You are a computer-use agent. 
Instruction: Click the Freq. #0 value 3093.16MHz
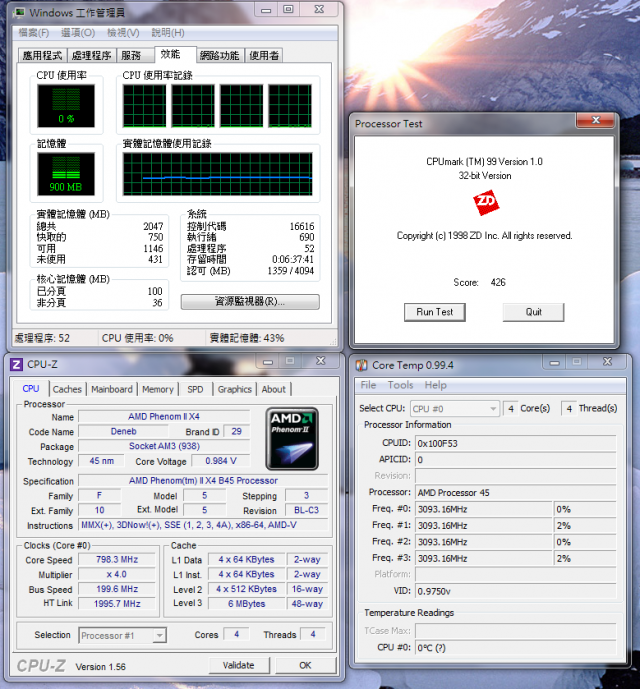coord(483,509)
